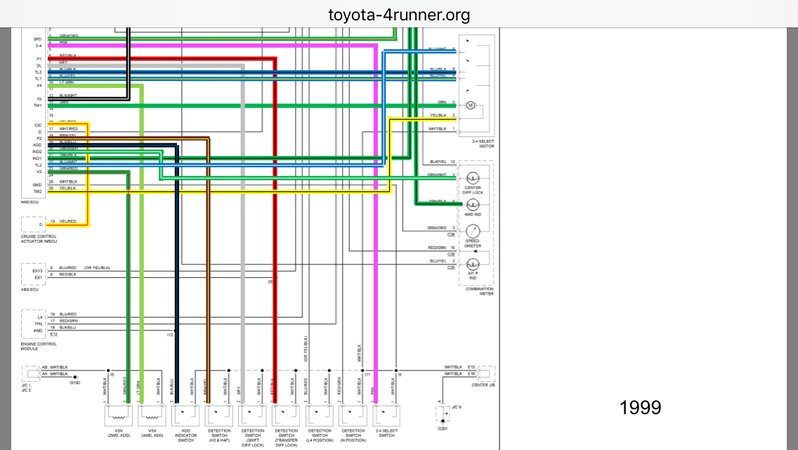Screen dimensions: 798x450
Task: Click the speedometer gauge symbol
Action: (473, 231)
